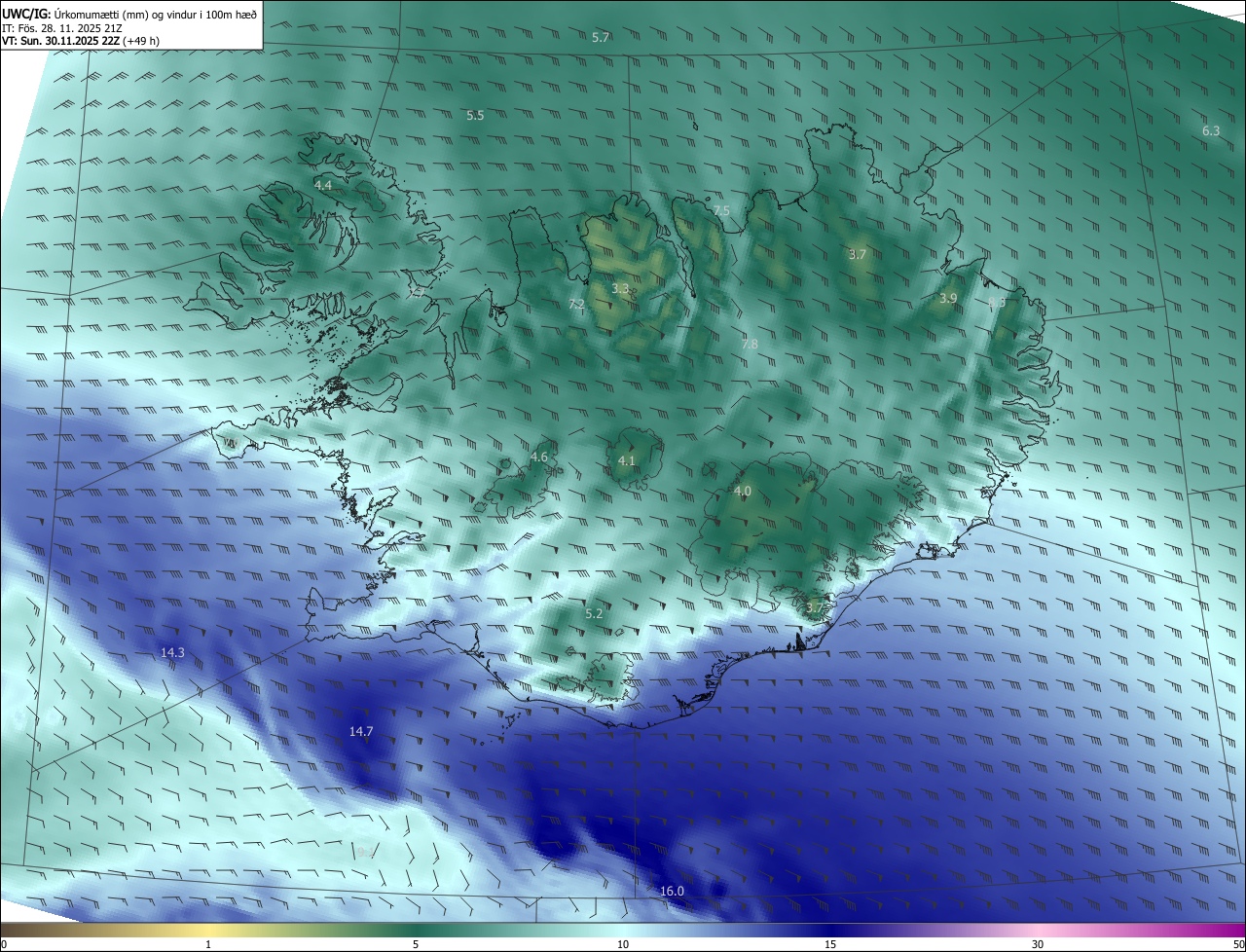Viewport: 1246px width, 952px height.
Task: Click the 'IT: Fös. 28. 11. 2025 21Z' line
Action: (x=62, y=28)
